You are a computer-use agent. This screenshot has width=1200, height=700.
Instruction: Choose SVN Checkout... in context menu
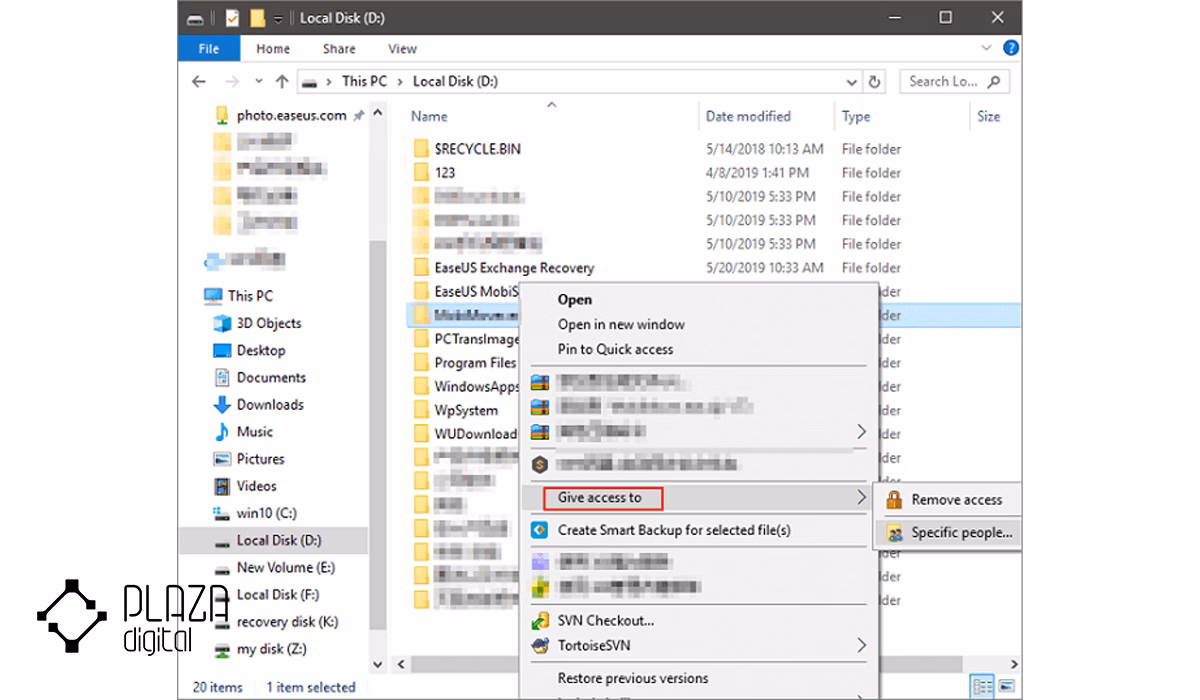point(606,620)
